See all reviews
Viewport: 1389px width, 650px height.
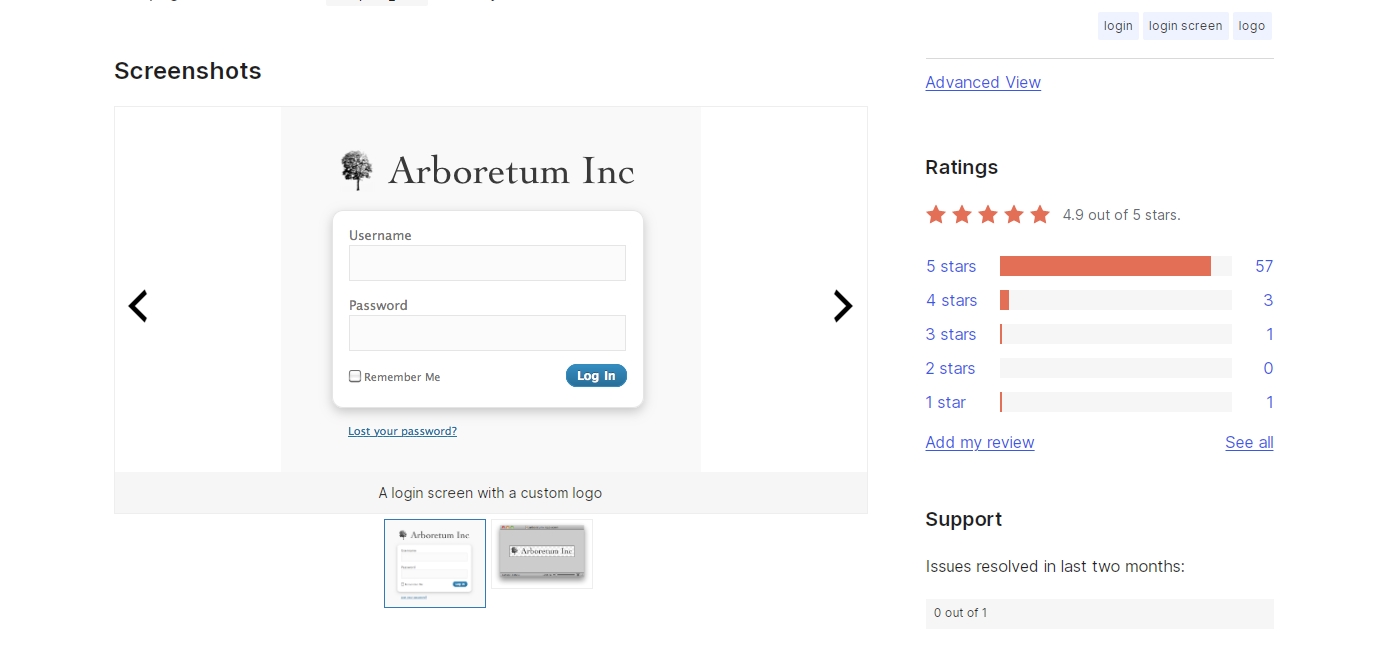[1249, 442]
